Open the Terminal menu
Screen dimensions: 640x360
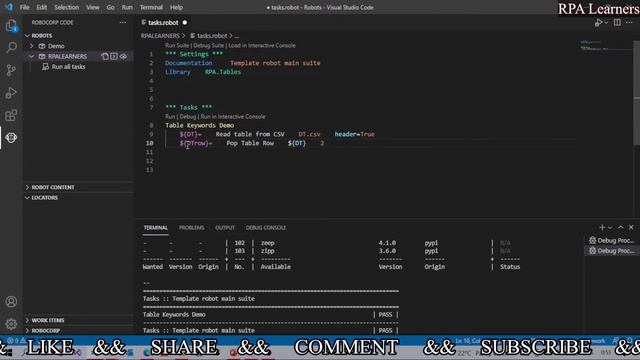point(151,7)
